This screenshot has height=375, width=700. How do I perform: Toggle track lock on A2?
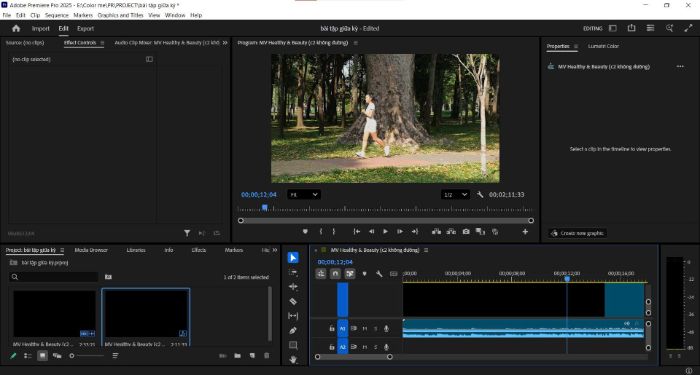pyautogui.click(x=332, y=347)
